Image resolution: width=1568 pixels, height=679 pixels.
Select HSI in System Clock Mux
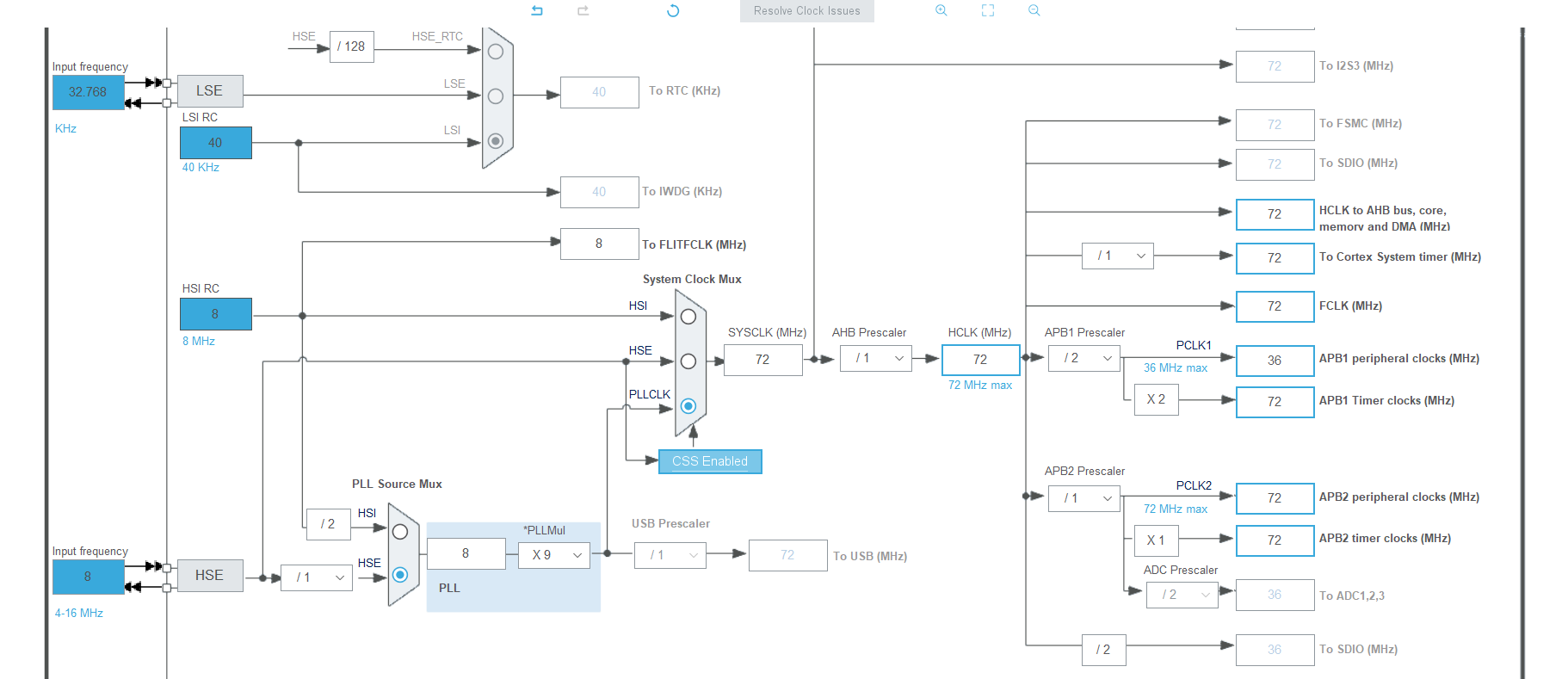pos(688,317)
